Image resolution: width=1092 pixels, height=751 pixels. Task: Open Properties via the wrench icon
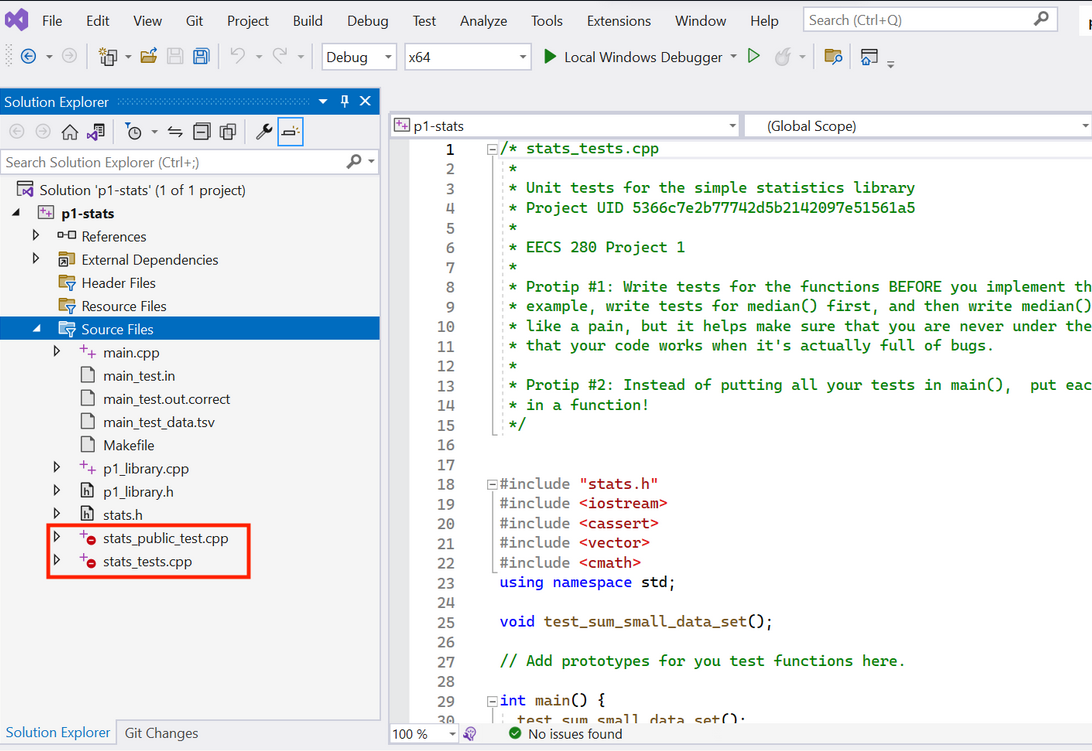pos(264,132)
